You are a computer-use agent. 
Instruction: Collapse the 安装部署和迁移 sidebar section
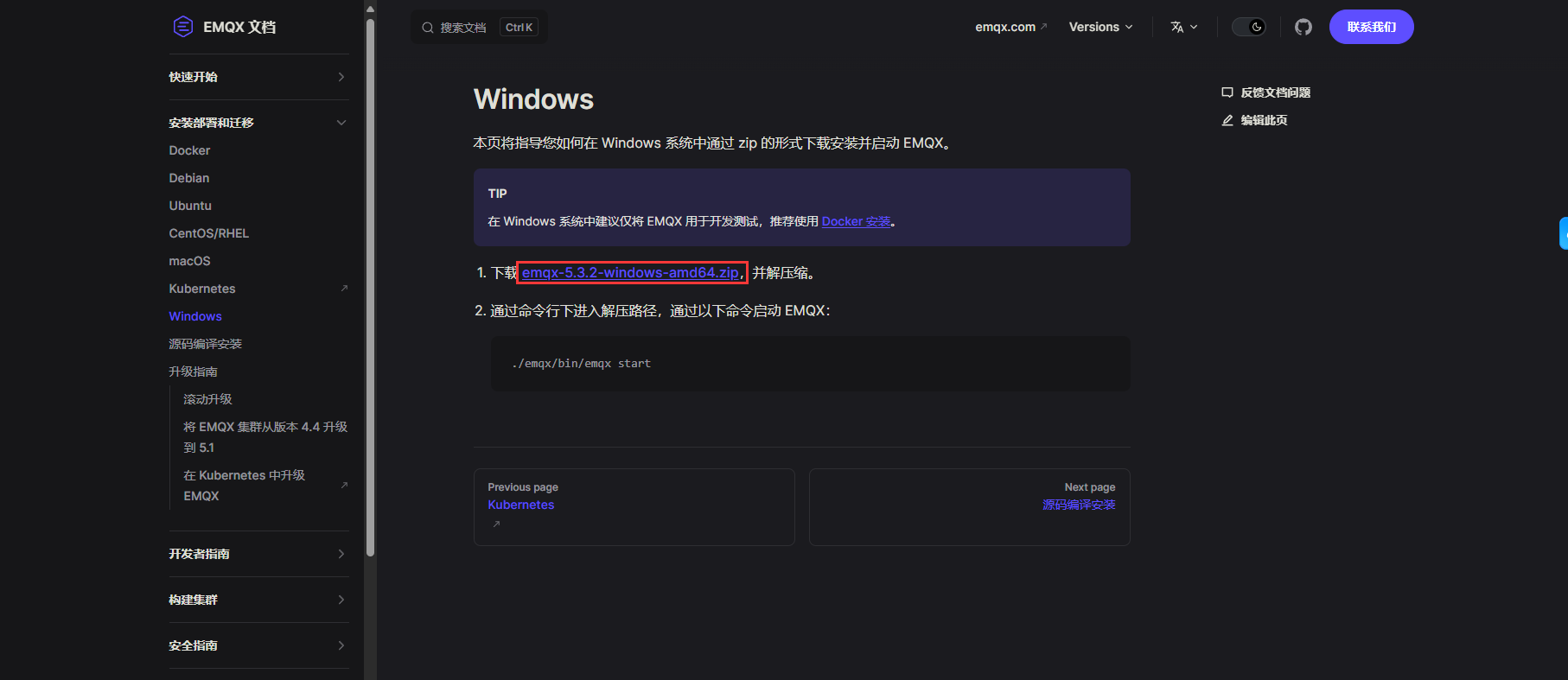click(x=258, y=123)
